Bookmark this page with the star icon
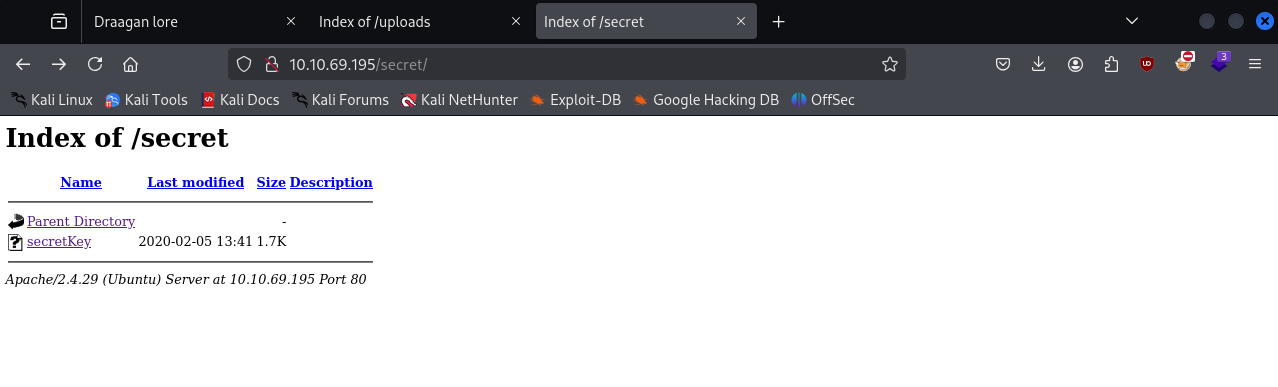Screen dimensions: 1278x387 890,64
